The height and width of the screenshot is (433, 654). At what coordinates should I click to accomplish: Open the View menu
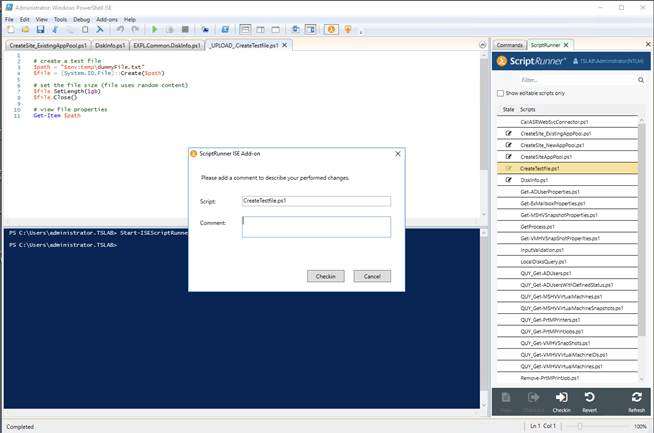pos(42,20)
